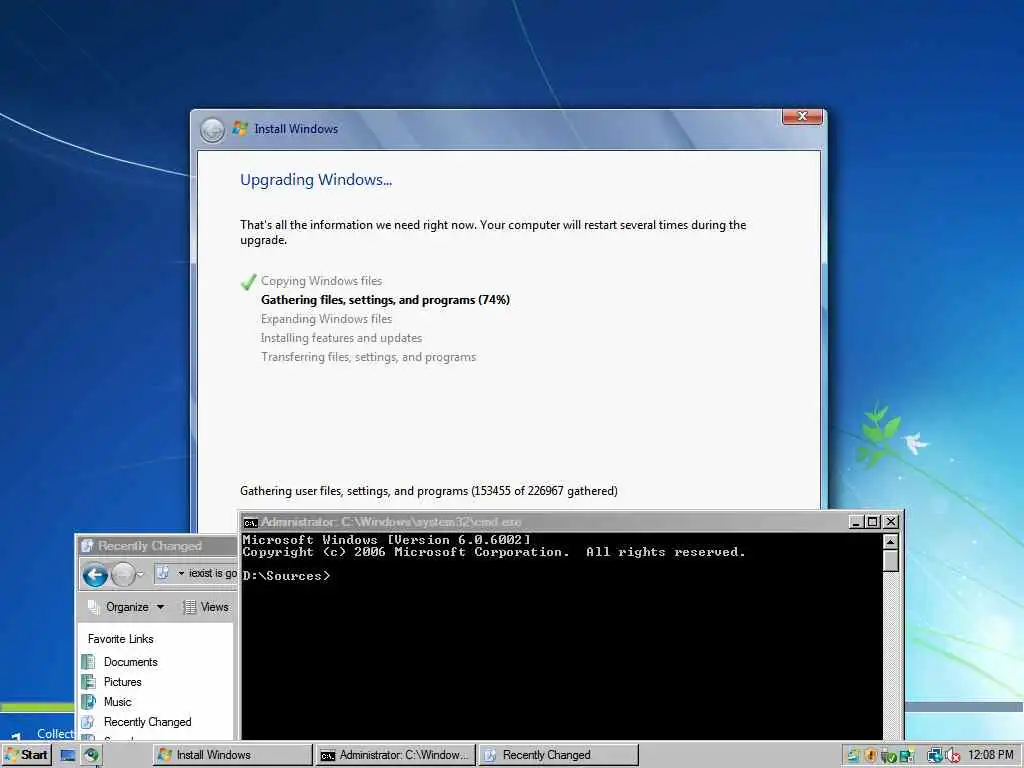The height and width of the screenshot is (768, 1024).
Task: Click 'Transferring files, settings, and programs' step text
Action: coord(368,357)
